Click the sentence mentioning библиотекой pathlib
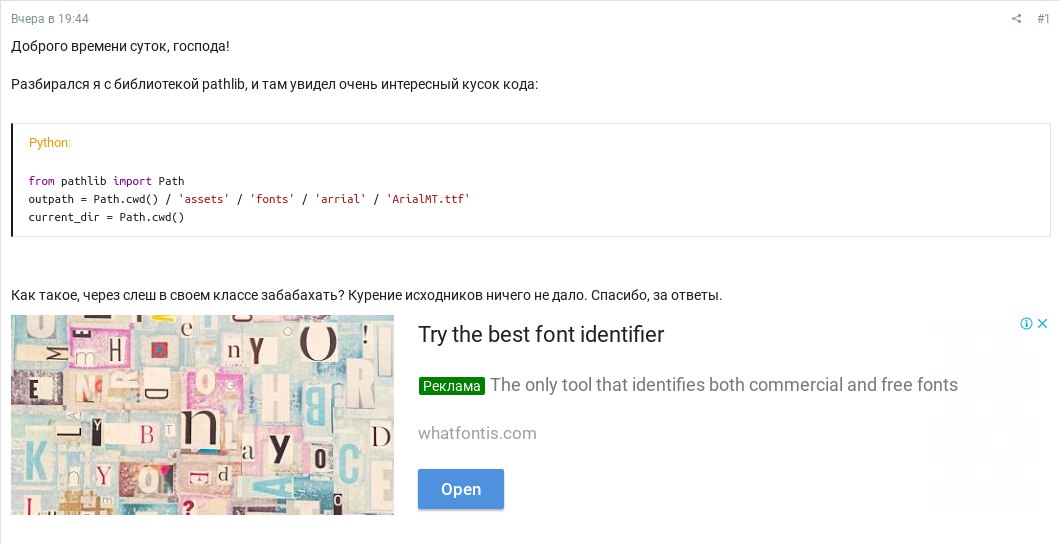The width and height of the screenshot is (1060, 544). (274, 84)
